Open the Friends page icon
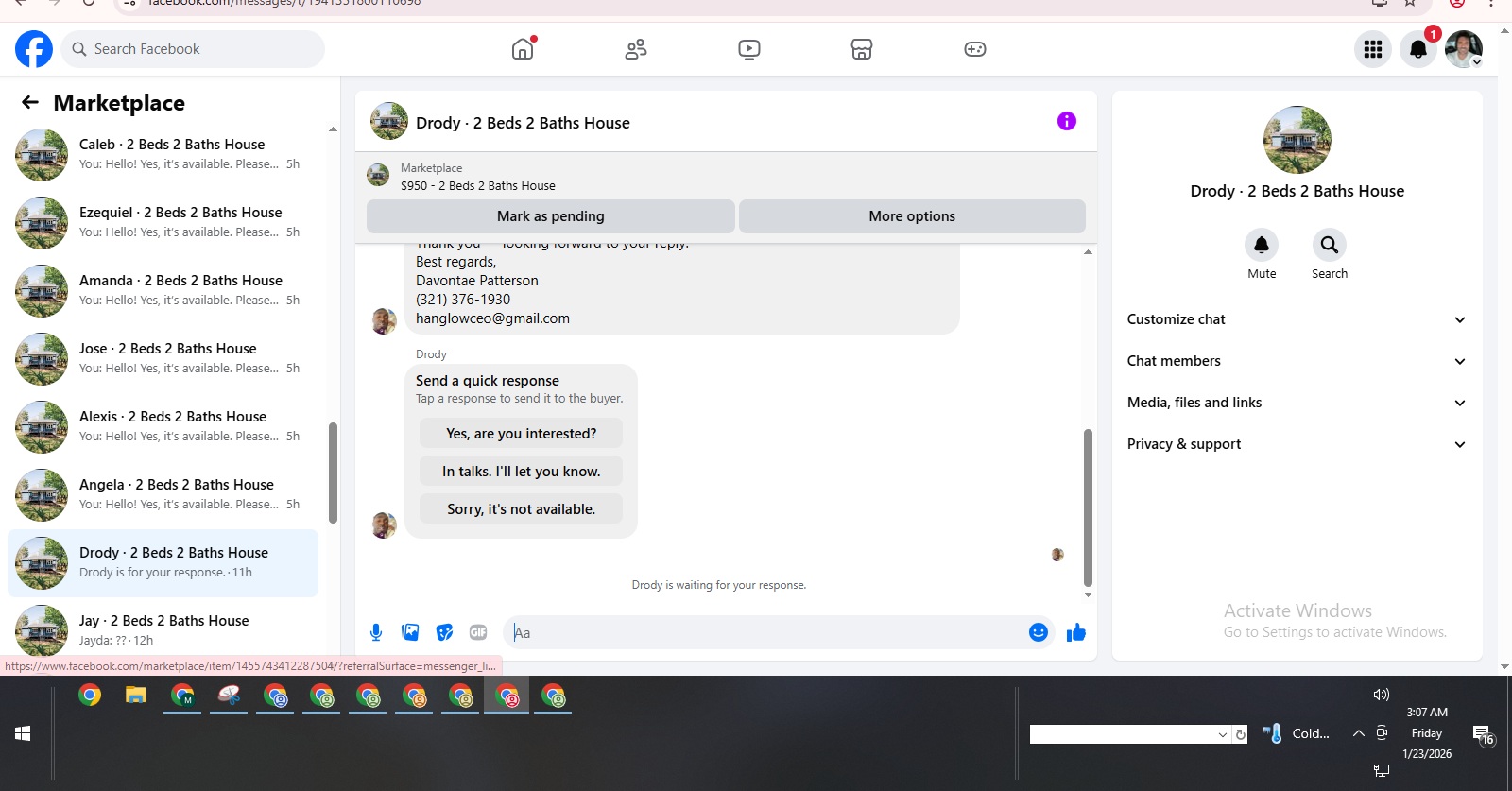 (636, 49)
